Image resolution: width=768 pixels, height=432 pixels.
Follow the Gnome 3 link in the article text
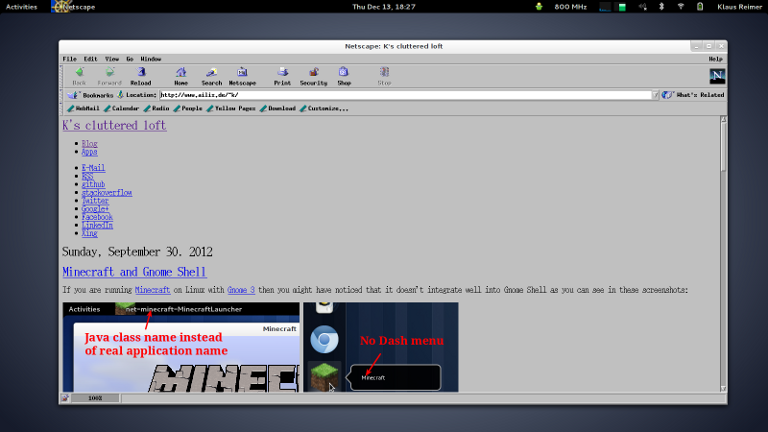click(x=241, y=290)
